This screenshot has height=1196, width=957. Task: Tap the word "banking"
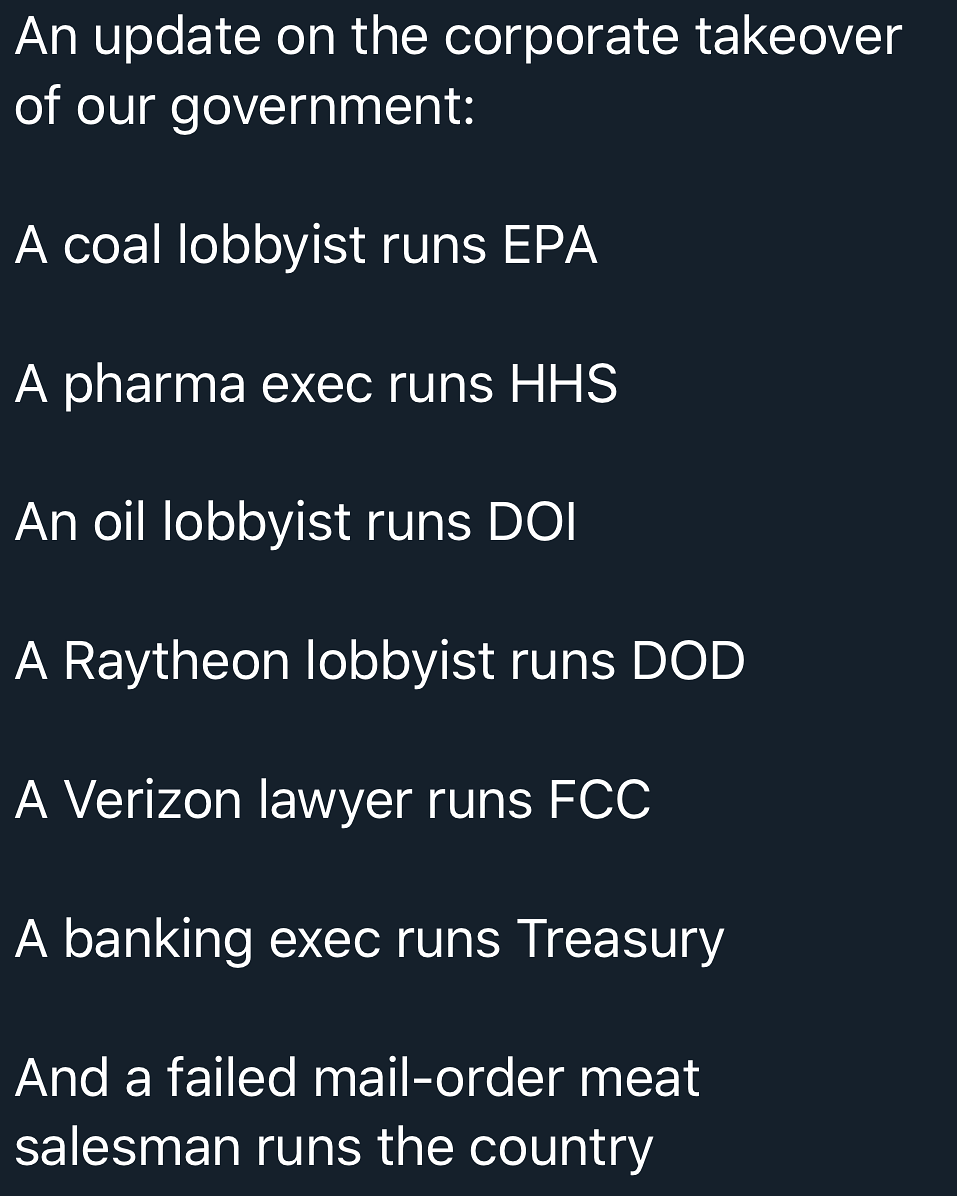[x=158, y=940]
